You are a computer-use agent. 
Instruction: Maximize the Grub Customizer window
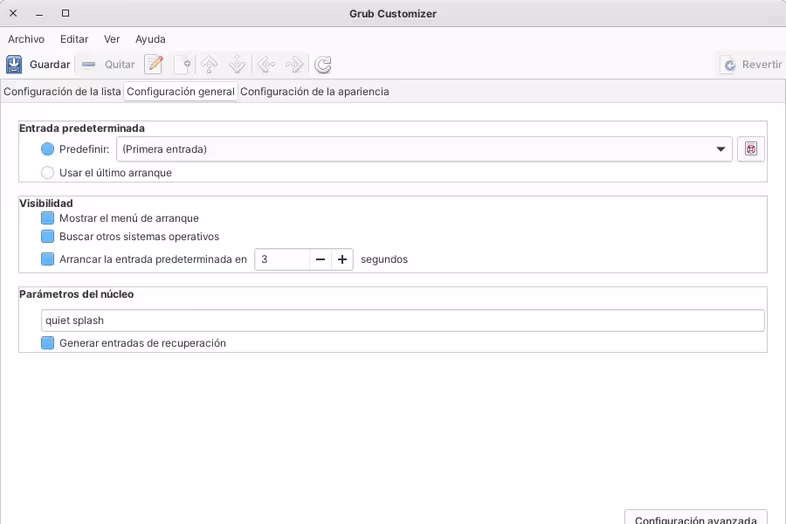(x=65, y=14)
